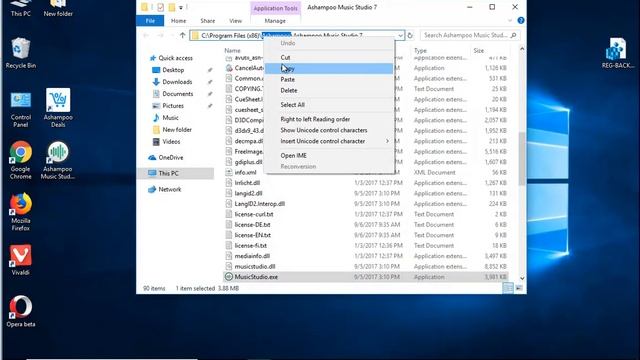Choose Show Unicode control characters

pyautogui.click(x=330, y=130)
